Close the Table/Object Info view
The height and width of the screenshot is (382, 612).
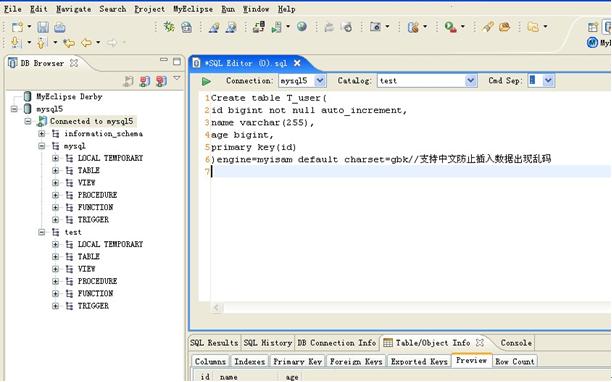[480, 343]
